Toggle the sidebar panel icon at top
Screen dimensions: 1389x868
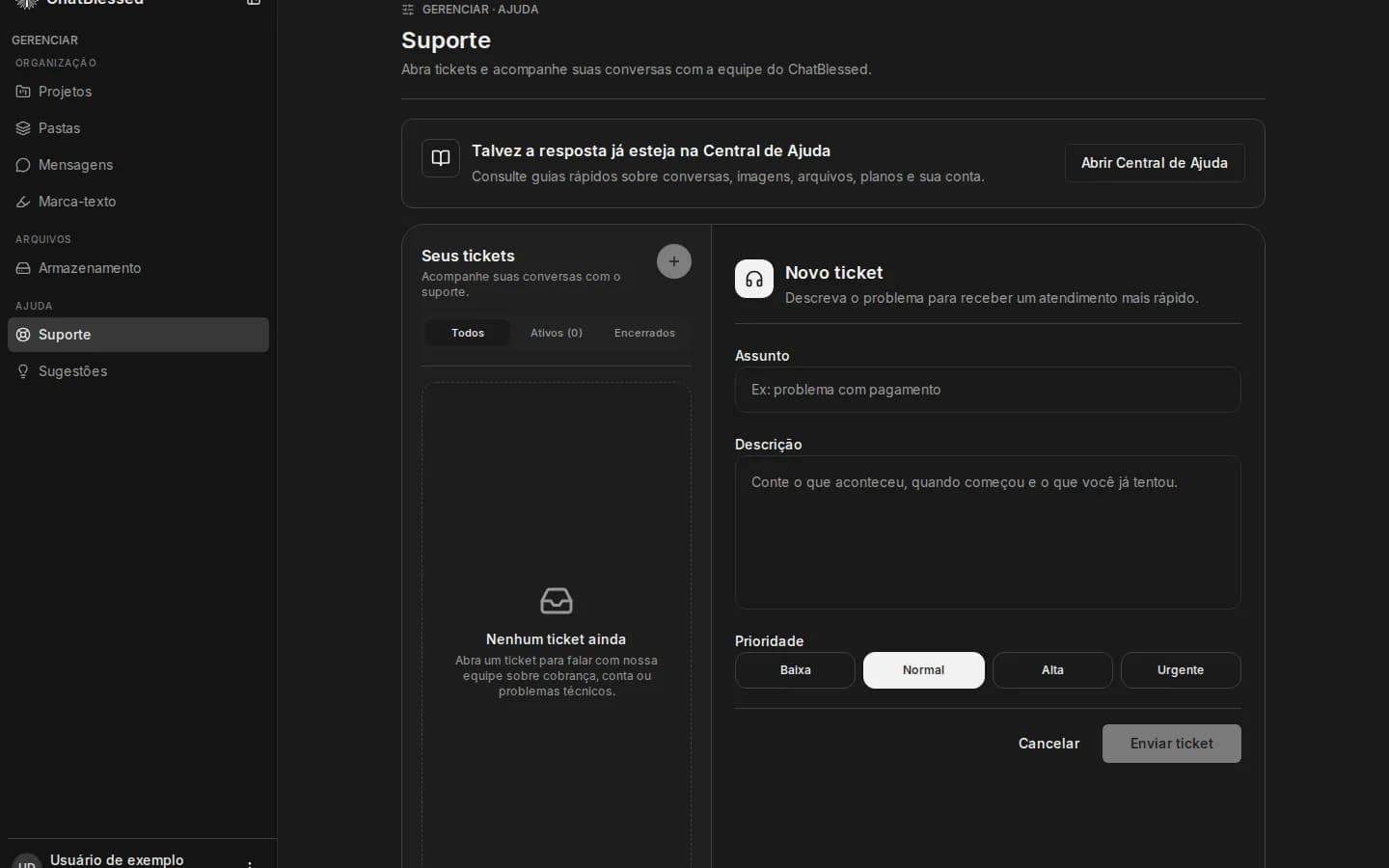pos(254,3)
